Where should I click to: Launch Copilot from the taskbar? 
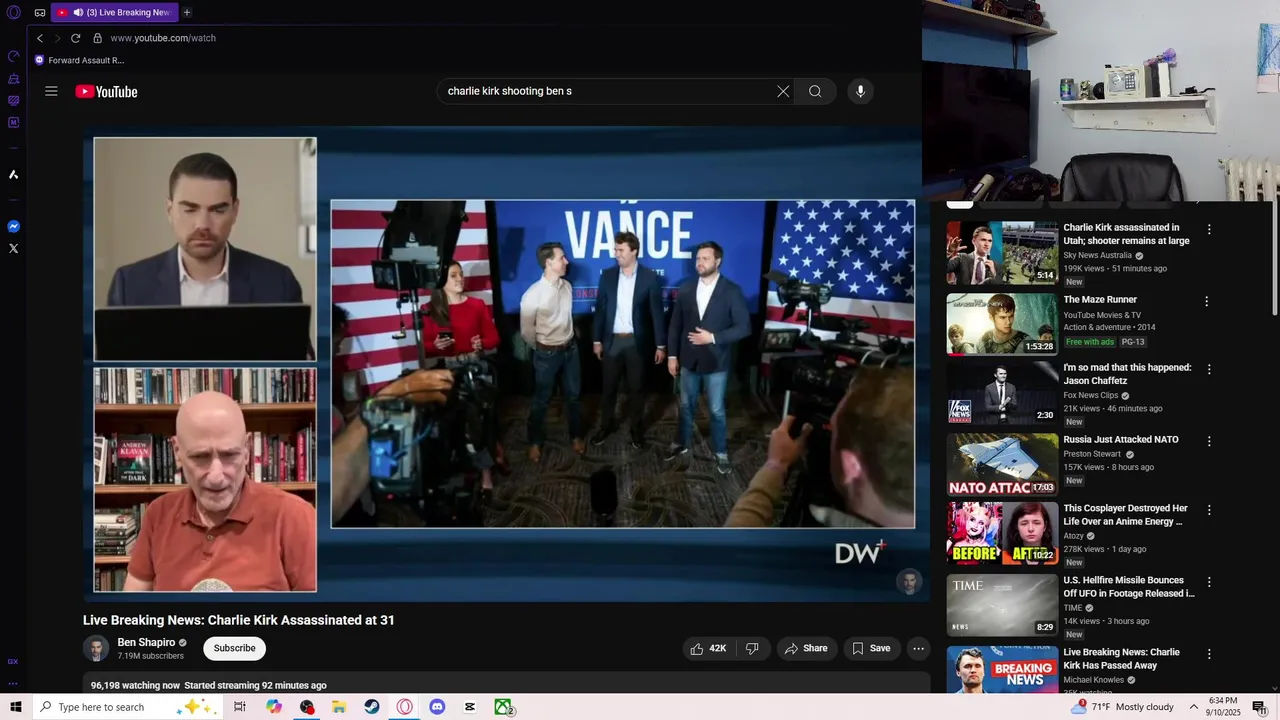point(274,707)
